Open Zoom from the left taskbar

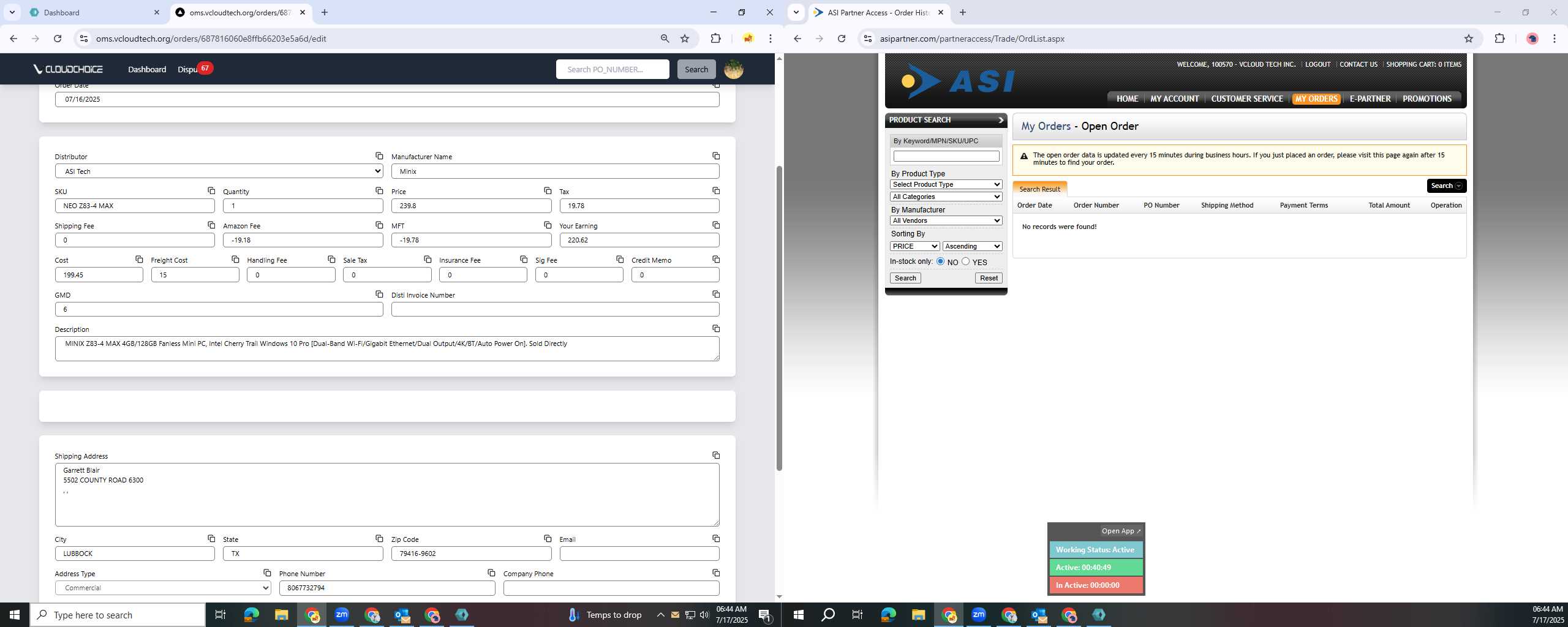point(342,615)
